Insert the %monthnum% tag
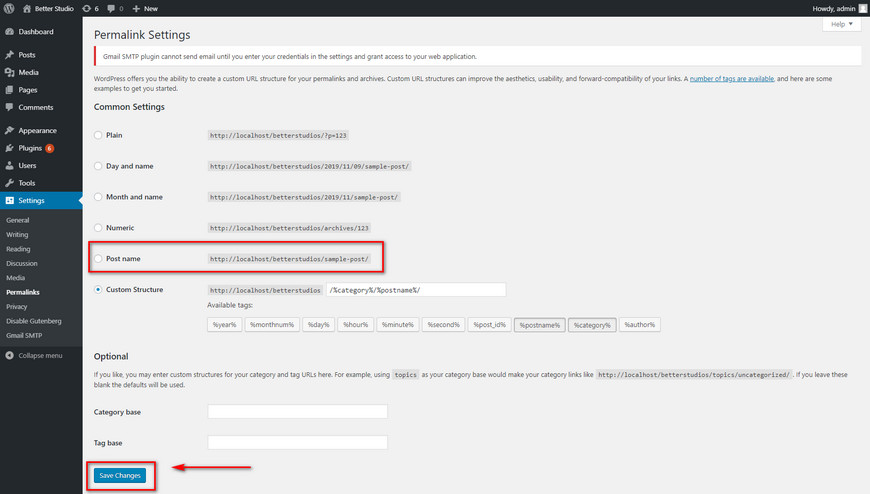Screen dimensions: 870x494 (272, 325)
